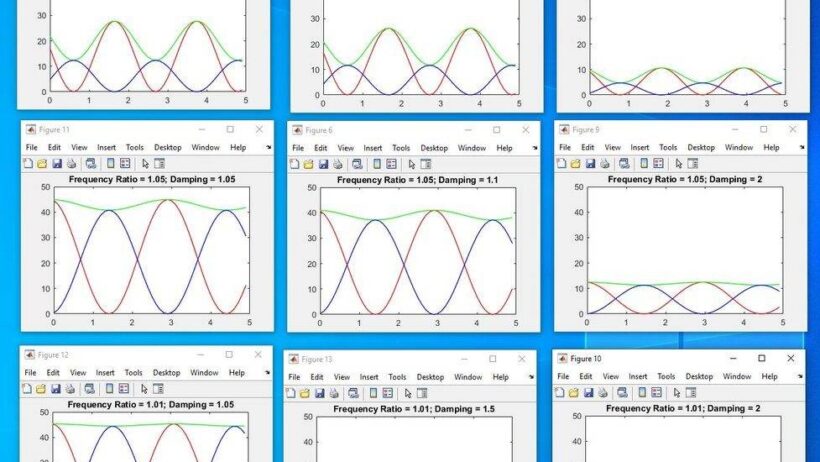
Task: Click Print Figure icon in Figure 12 toolbar
Action: pyautogui.click(x=70, y=388)
